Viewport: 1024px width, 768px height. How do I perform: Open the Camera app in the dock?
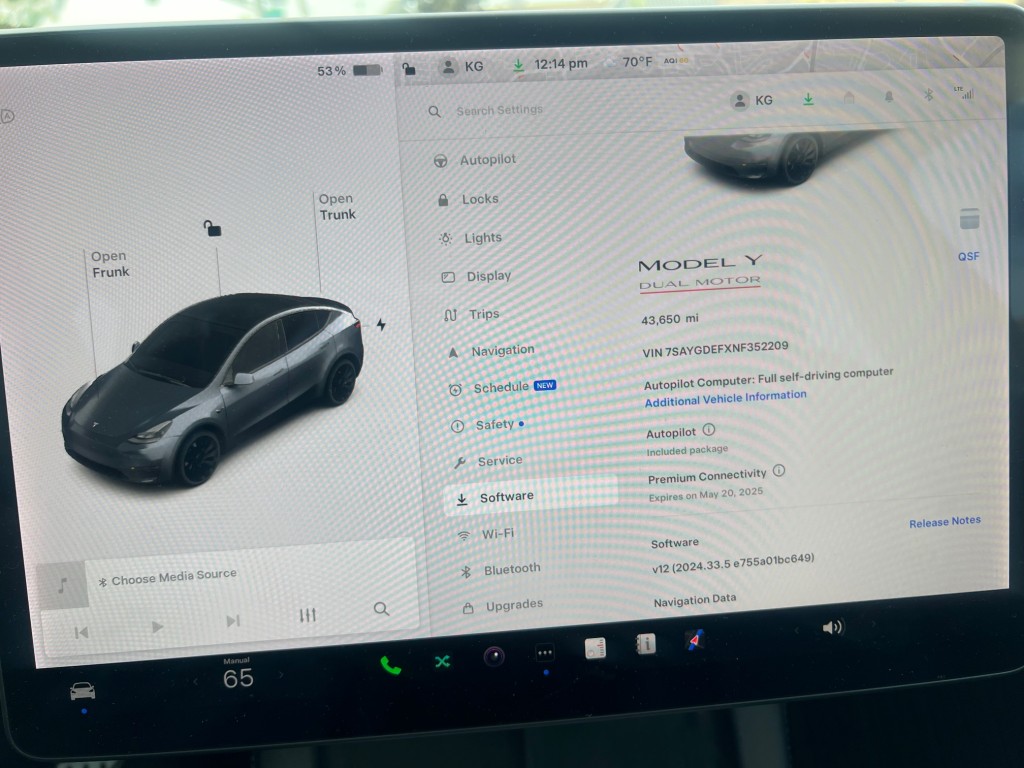[494, 656]
